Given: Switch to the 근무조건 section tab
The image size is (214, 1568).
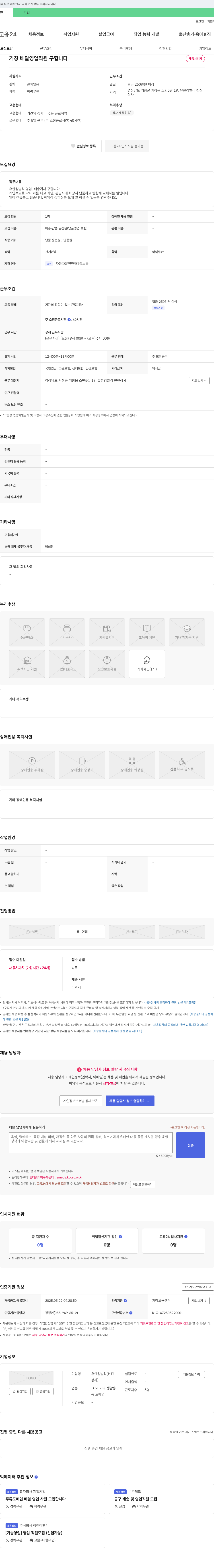Looking at the screenshot, I should 46,48.
